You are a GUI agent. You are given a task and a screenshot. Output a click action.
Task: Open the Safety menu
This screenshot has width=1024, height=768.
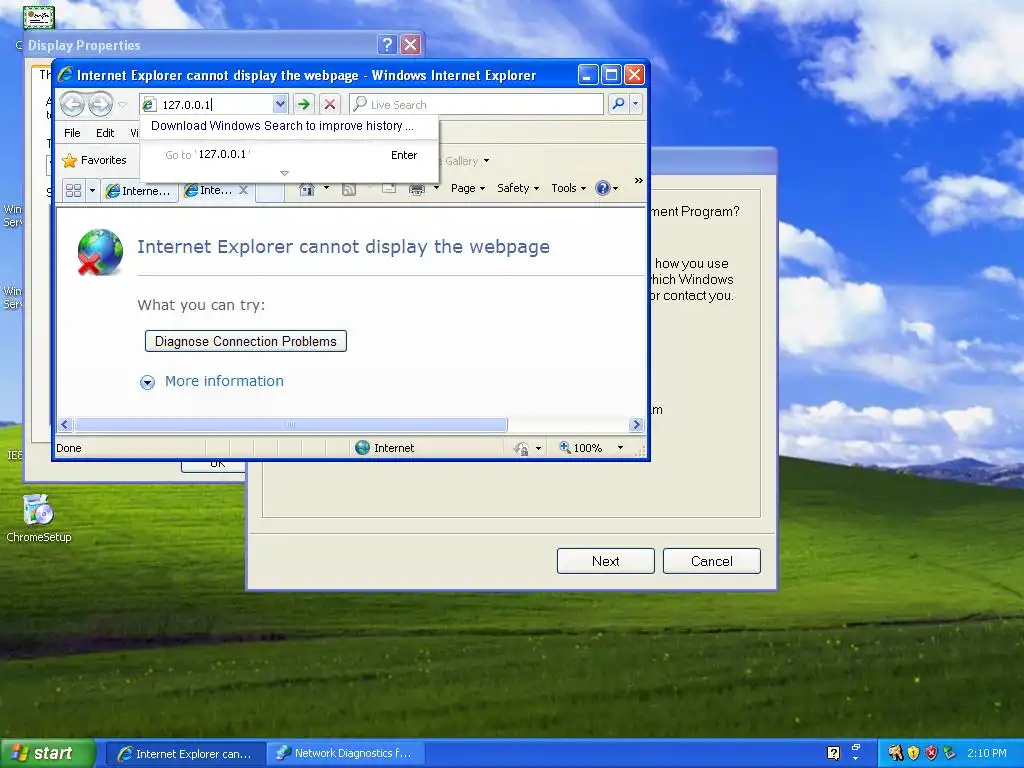518,188
